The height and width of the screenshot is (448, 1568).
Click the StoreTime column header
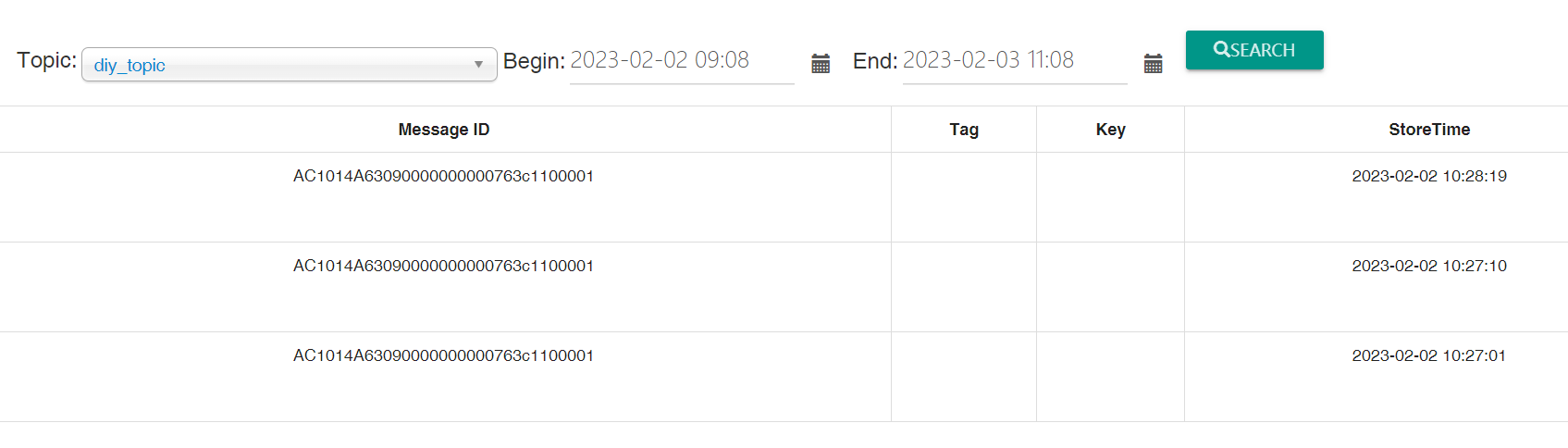click(x=1429, y=130)
